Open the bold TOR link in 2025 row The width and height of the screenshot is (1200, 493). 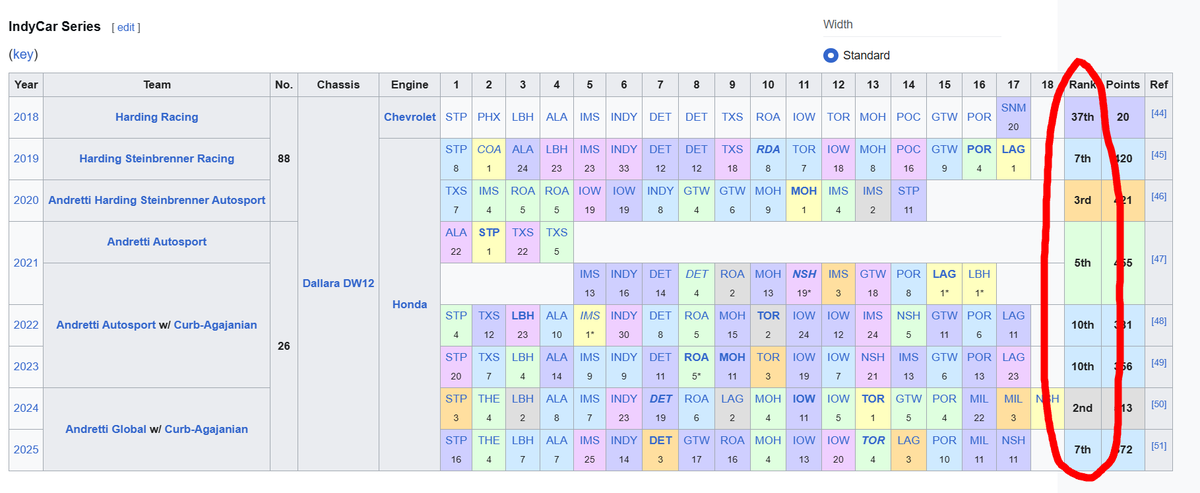[873, 440]
